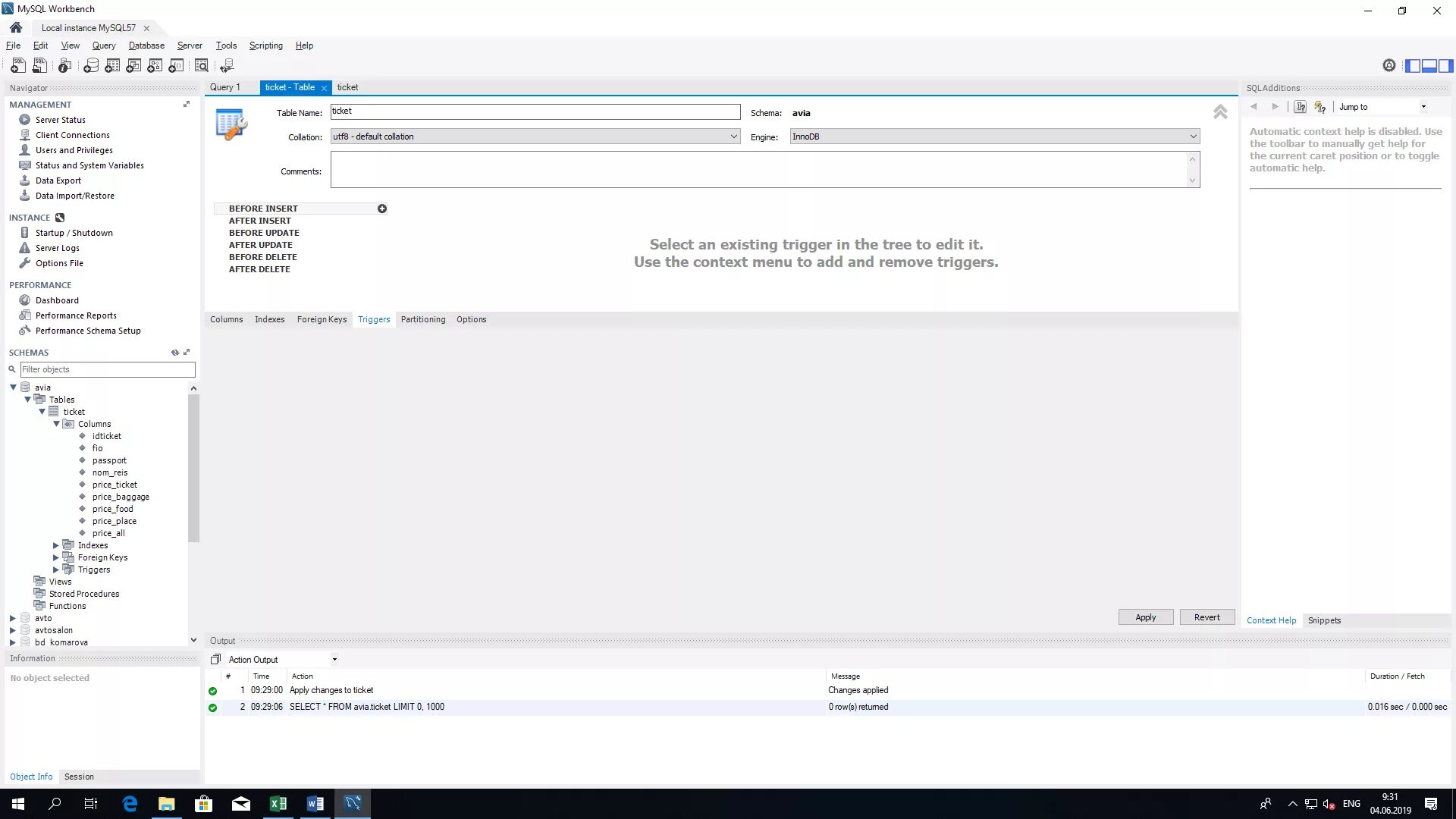This screenshot has height=819, width=1456.
Task: Toggle the right SQL Additions sidebar
Action: (x=1446, y=66)
